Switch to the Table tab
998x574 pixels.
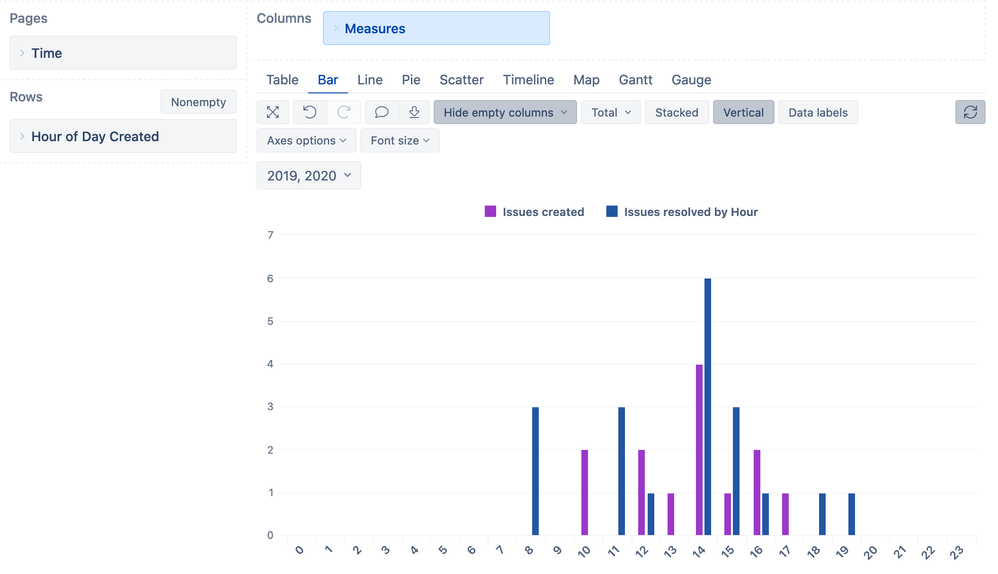click(282, 80)
